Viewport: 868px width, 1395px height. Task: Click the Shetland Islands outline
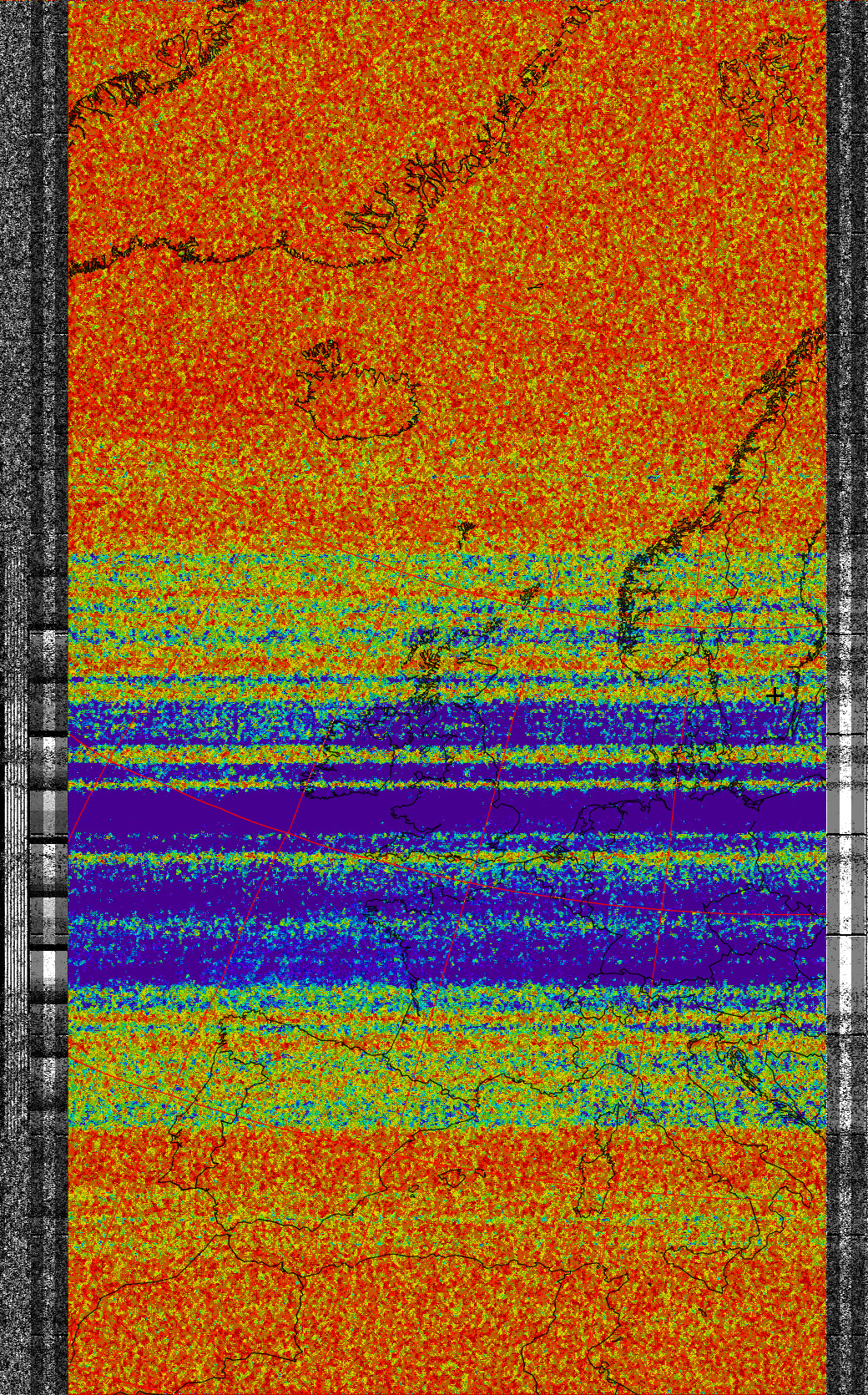tap(531, 594)
